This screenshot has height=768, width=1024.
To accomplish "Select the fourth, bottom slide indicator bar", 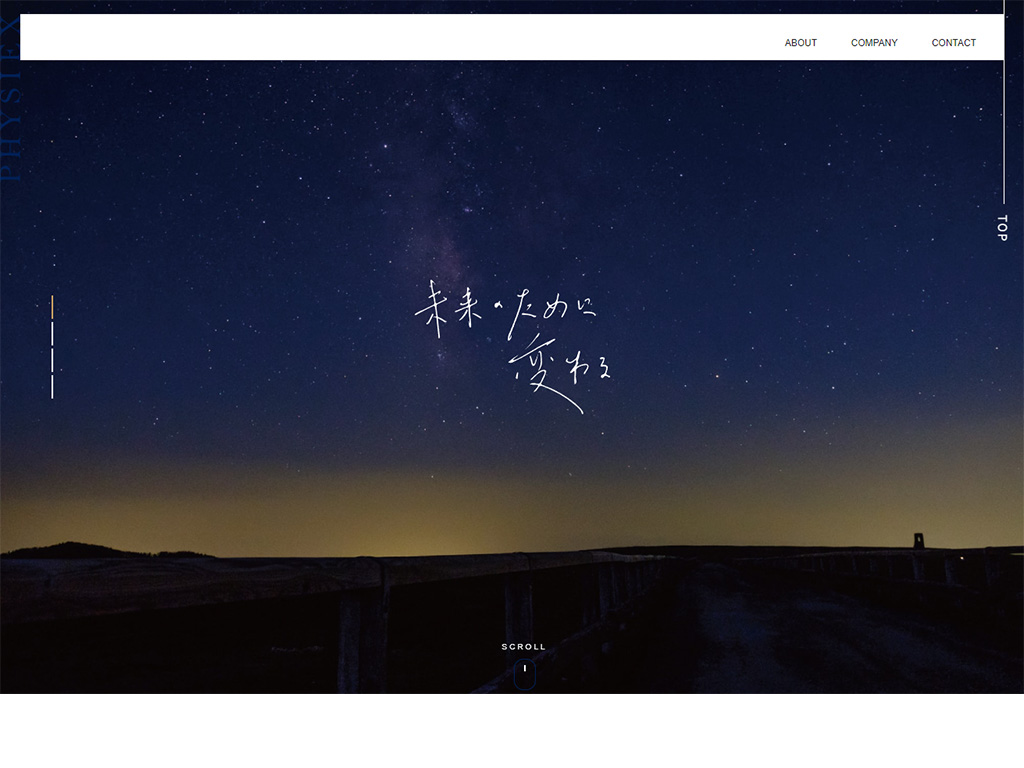I will (x=52, y=385).
